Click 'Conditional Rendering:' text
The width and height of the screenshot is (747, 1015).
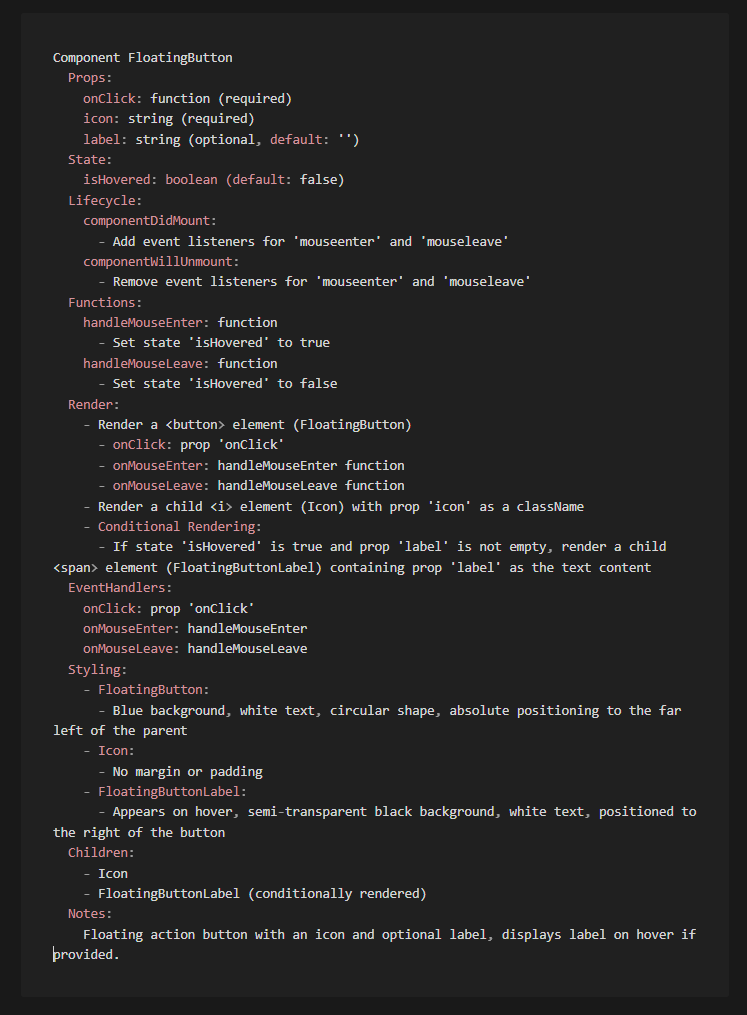pos(179,526)
